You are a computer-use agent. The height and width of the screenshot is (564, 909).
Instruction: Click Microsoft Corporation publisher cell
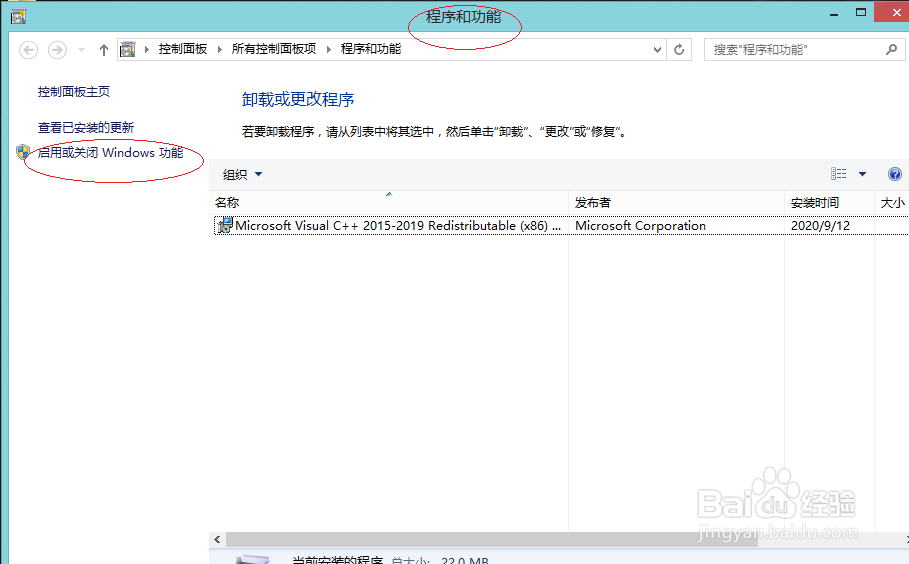640,225
